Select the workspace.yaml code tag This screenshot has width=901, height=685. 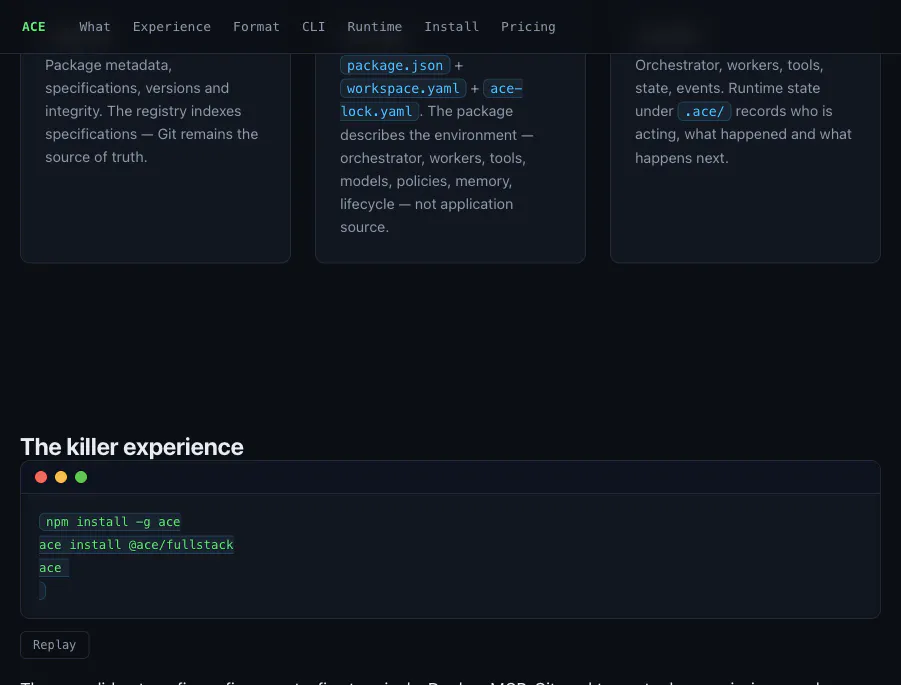tap(403, 88)
